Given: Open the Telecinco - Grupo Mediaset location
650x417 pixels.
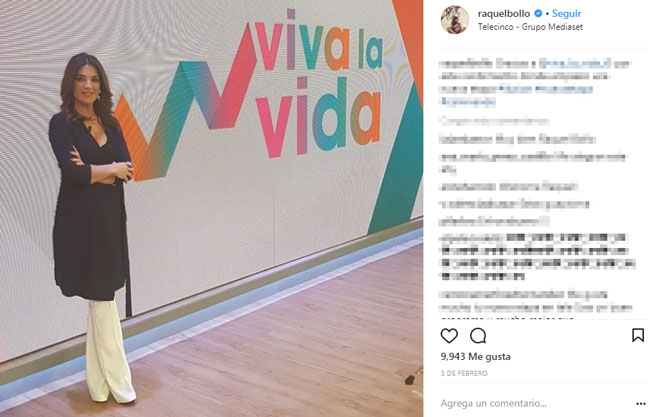Looking at the screenshot, I should click(530, 27).
